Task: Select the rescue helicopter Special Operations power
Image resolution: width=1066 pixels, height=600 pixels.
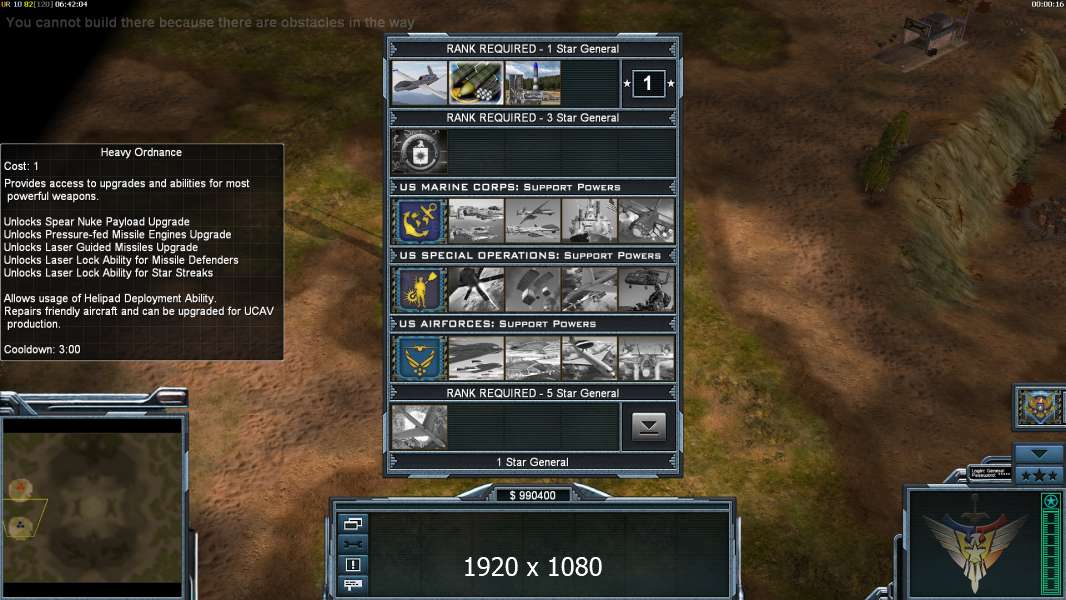Action: (x=647, y=289)
